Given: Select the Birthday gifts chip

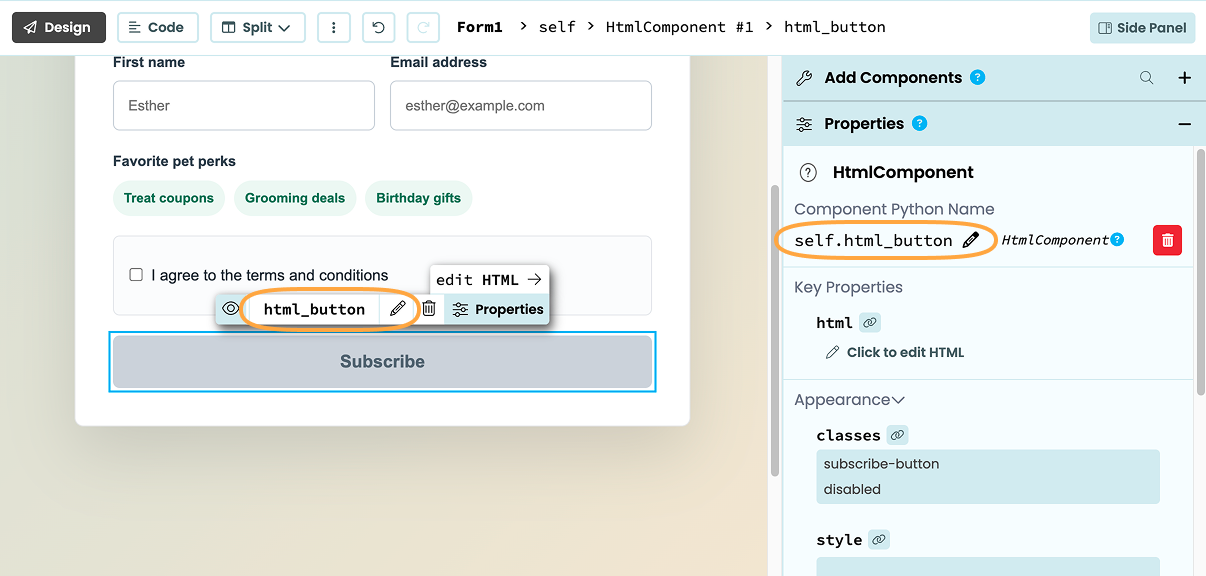Looking at the screenshot, I should click(419, 198).
